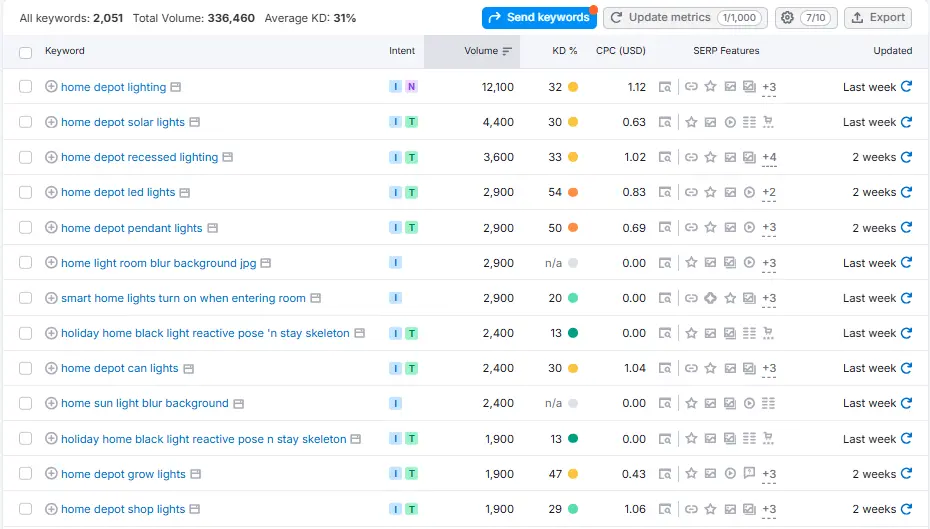This screenshot has width=930, height=529.
Task: Click the settings gear showing 7/10
Action: pyautogui.click(x=806, y=17)
